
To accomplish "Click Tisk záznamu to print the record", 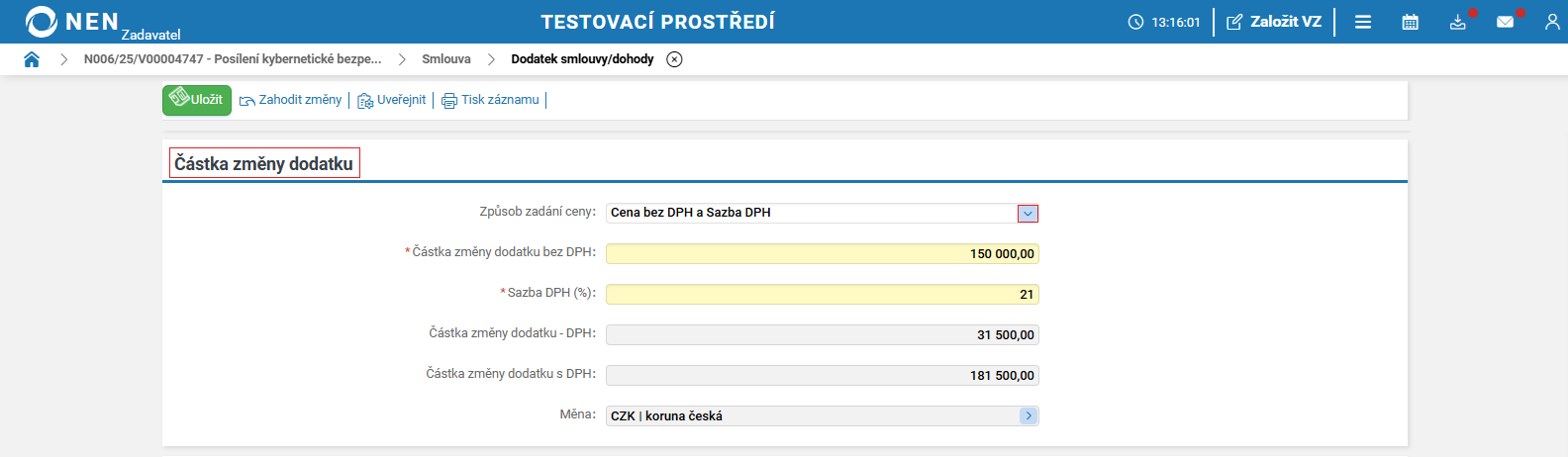I will click(491, 100).
